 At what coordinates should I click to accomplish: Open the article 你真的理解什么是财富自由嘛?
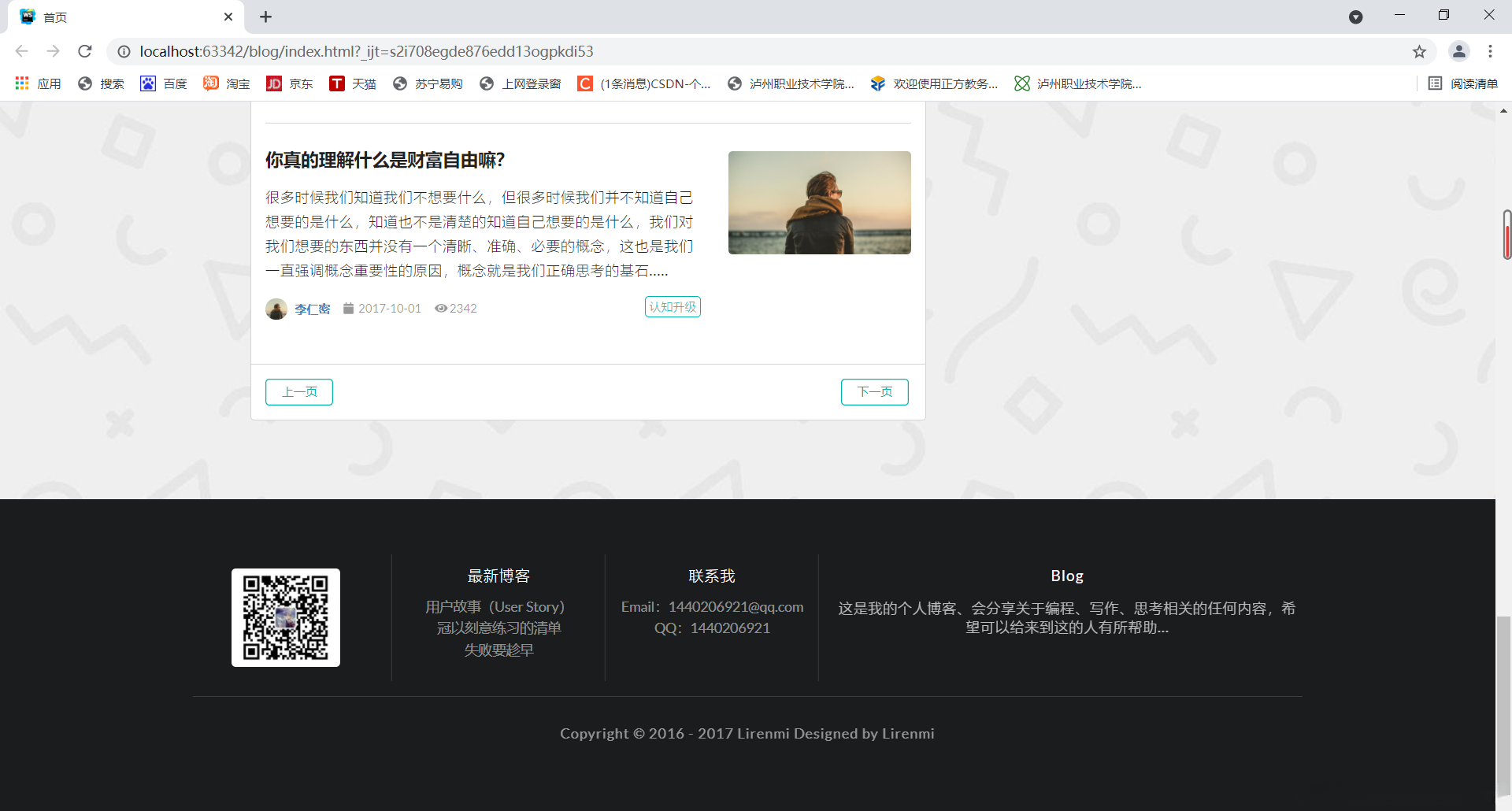(384, 159)
